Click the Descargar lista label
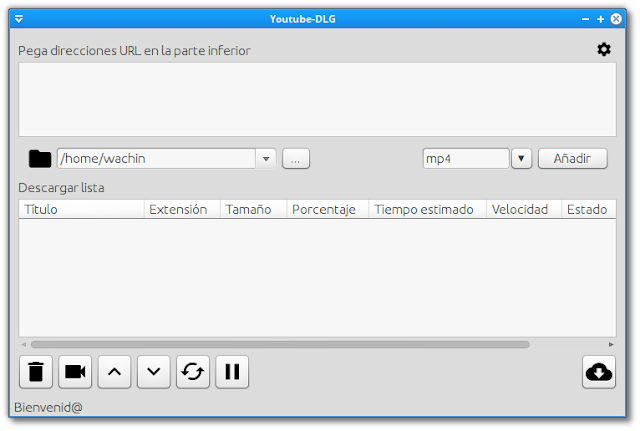The image size is (640, 431). 61,188
